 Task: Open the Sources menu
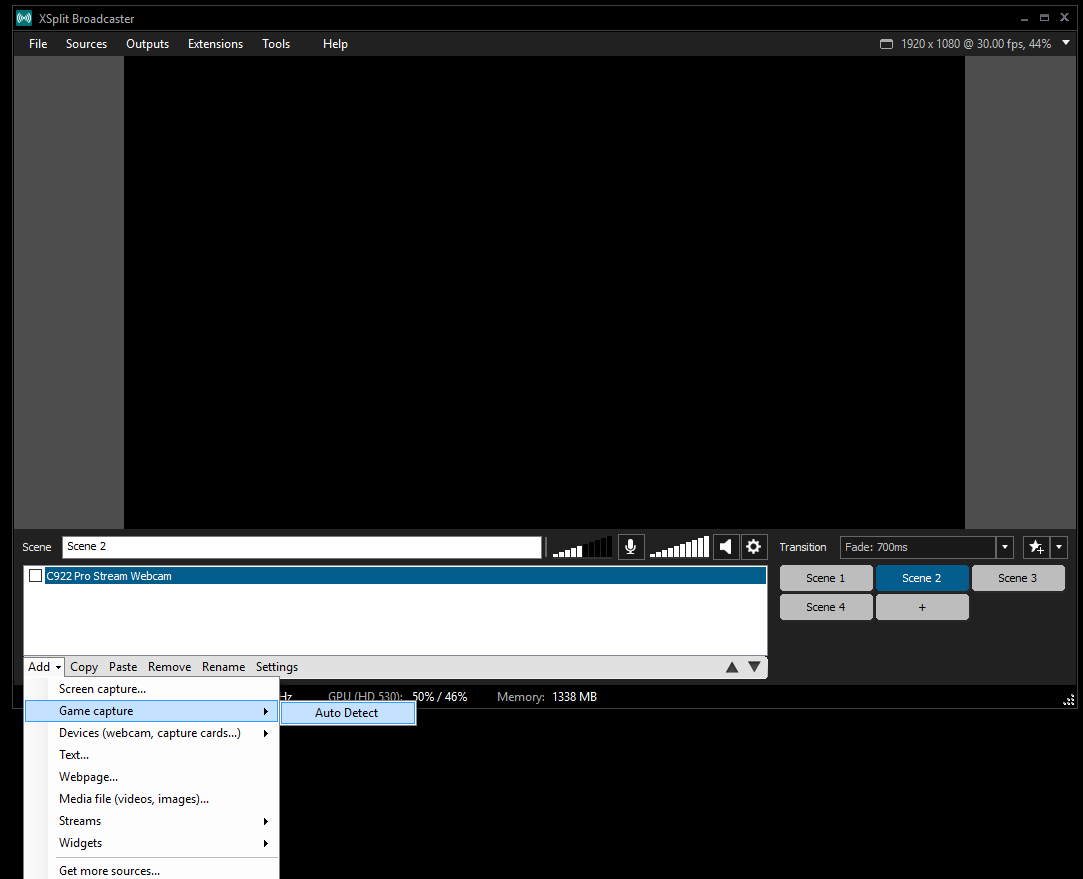(x=86, y=44)
